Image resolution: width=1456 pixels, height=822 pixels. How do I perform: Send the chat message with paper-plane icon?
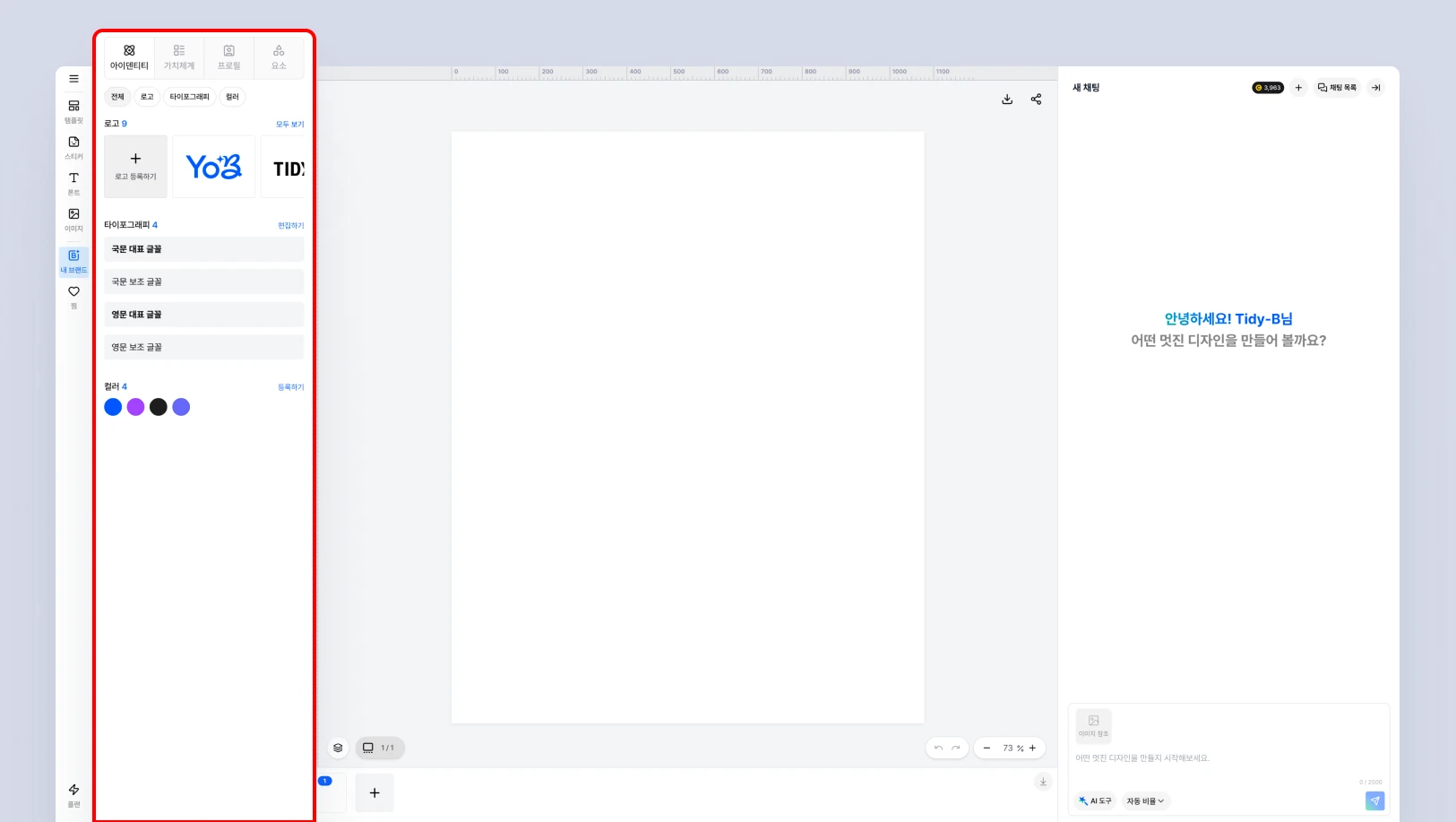coord(1374,801)
